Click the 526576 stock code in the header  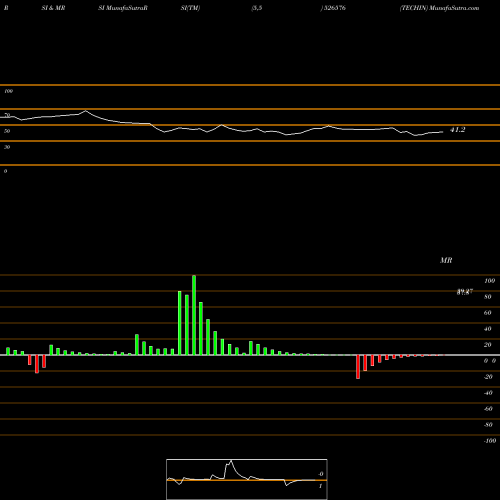click(x=335, y=8)
